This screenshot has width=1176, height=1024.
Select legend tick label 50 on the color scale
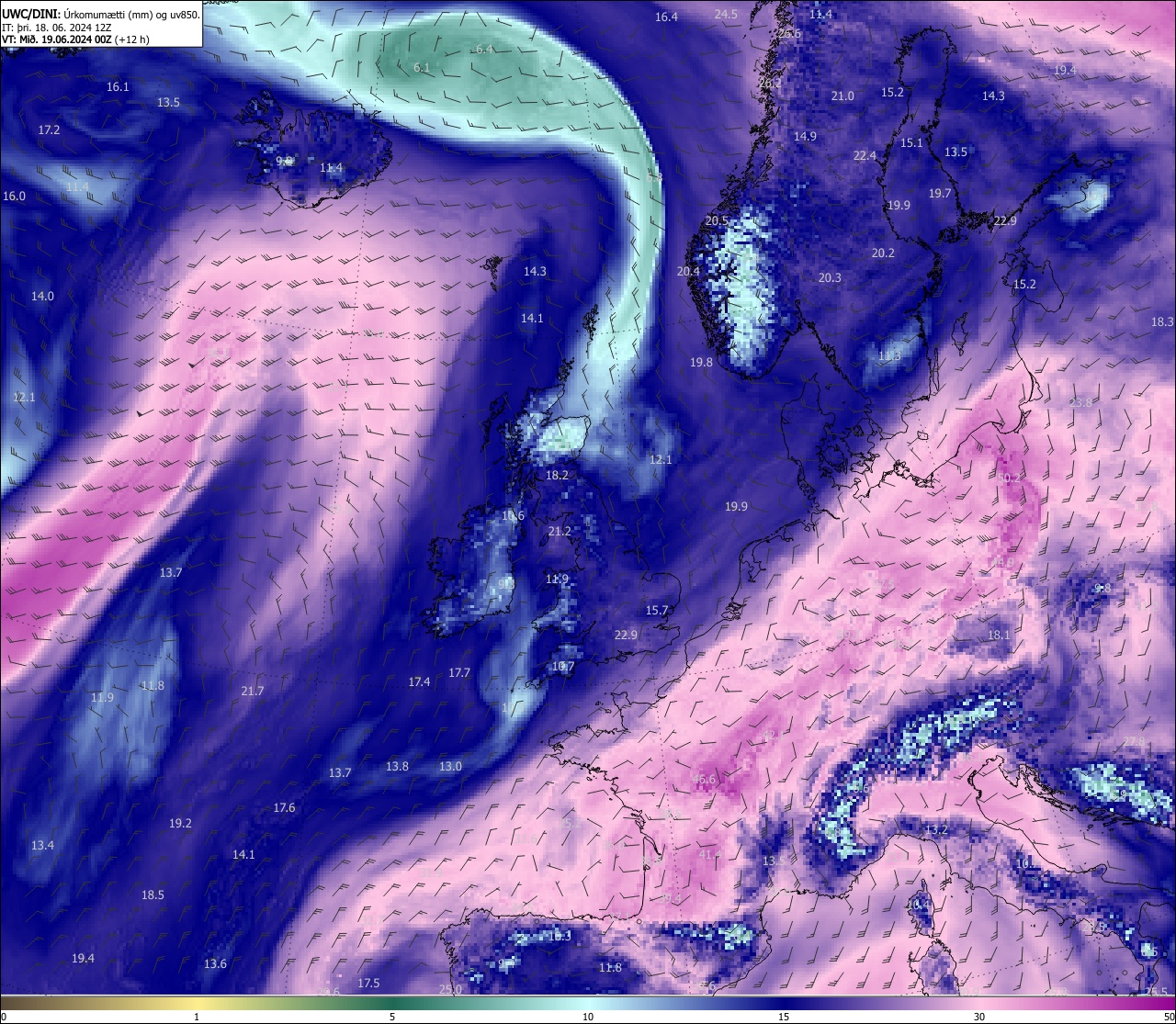pos(1168,1017)
